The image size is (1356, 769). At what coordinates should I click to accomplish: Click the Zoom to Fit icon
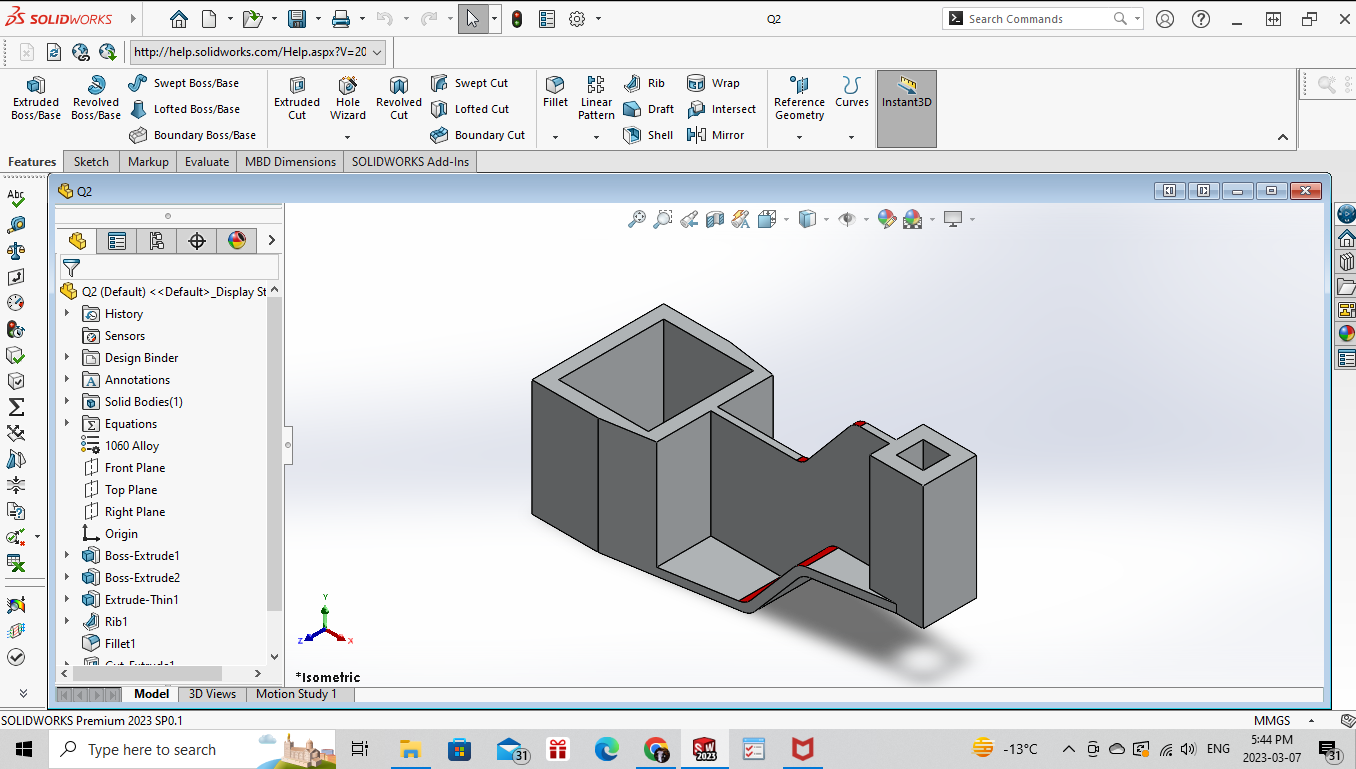pos(637,219)
